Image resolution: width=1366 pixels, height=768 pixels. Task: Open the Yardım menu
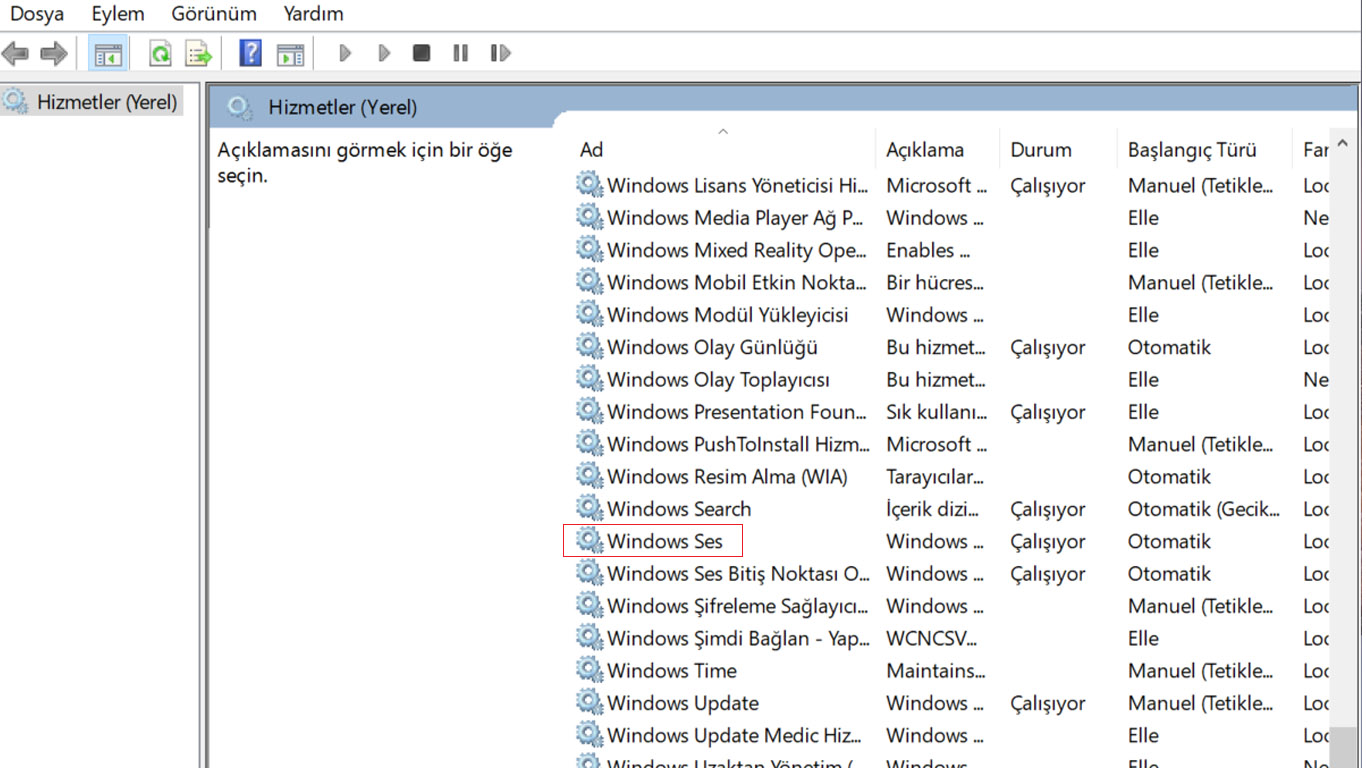(x=313, y=14)
